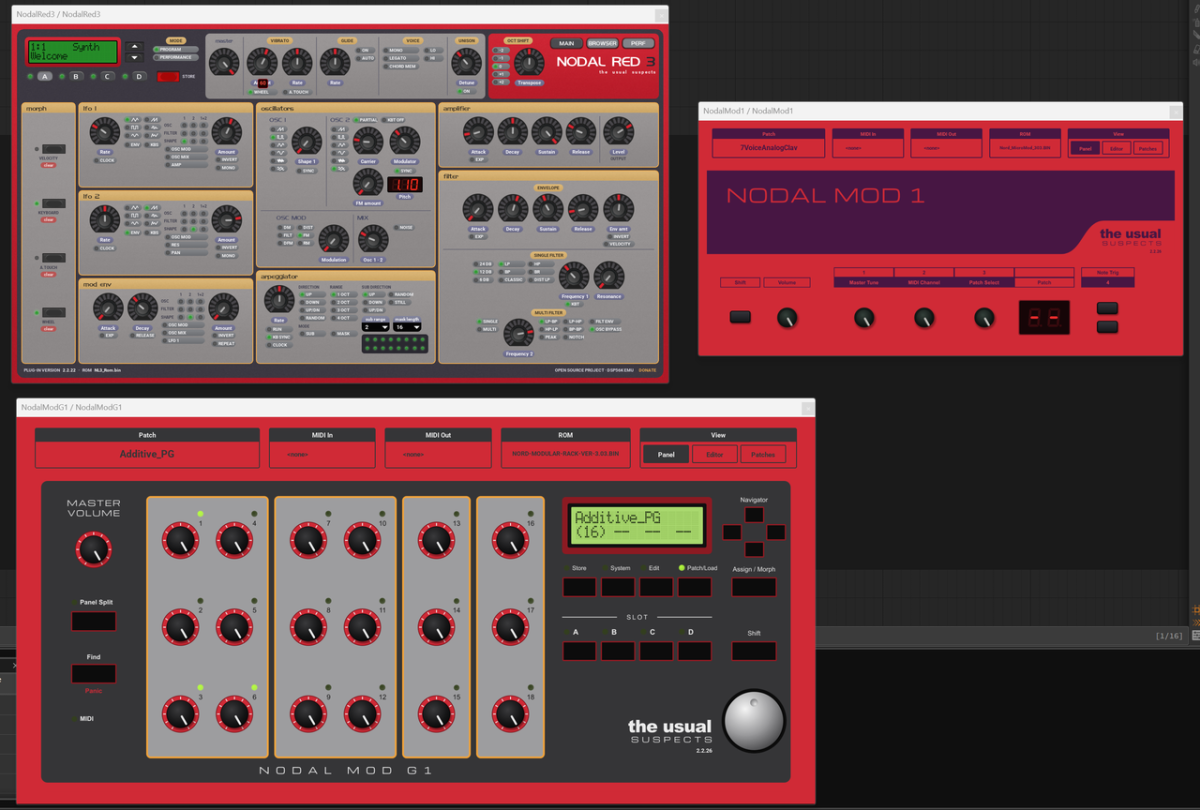Click the Store button in NodalModG1
Screen dimensions: 1200x810
pyautogui.click(x=579, y=587)
